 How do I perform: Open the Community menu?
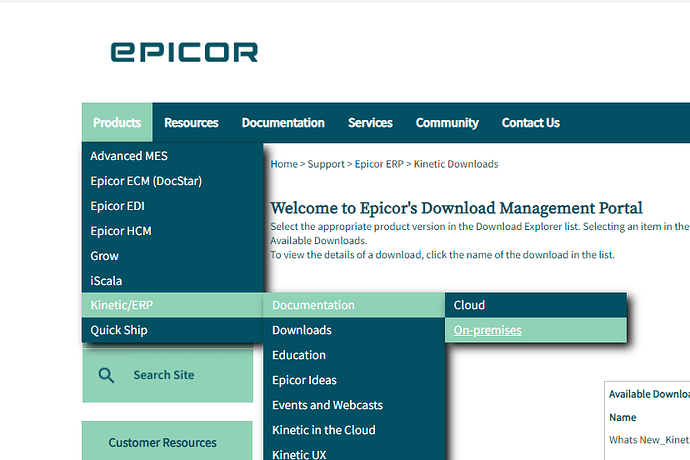click(x=447, y=122)
